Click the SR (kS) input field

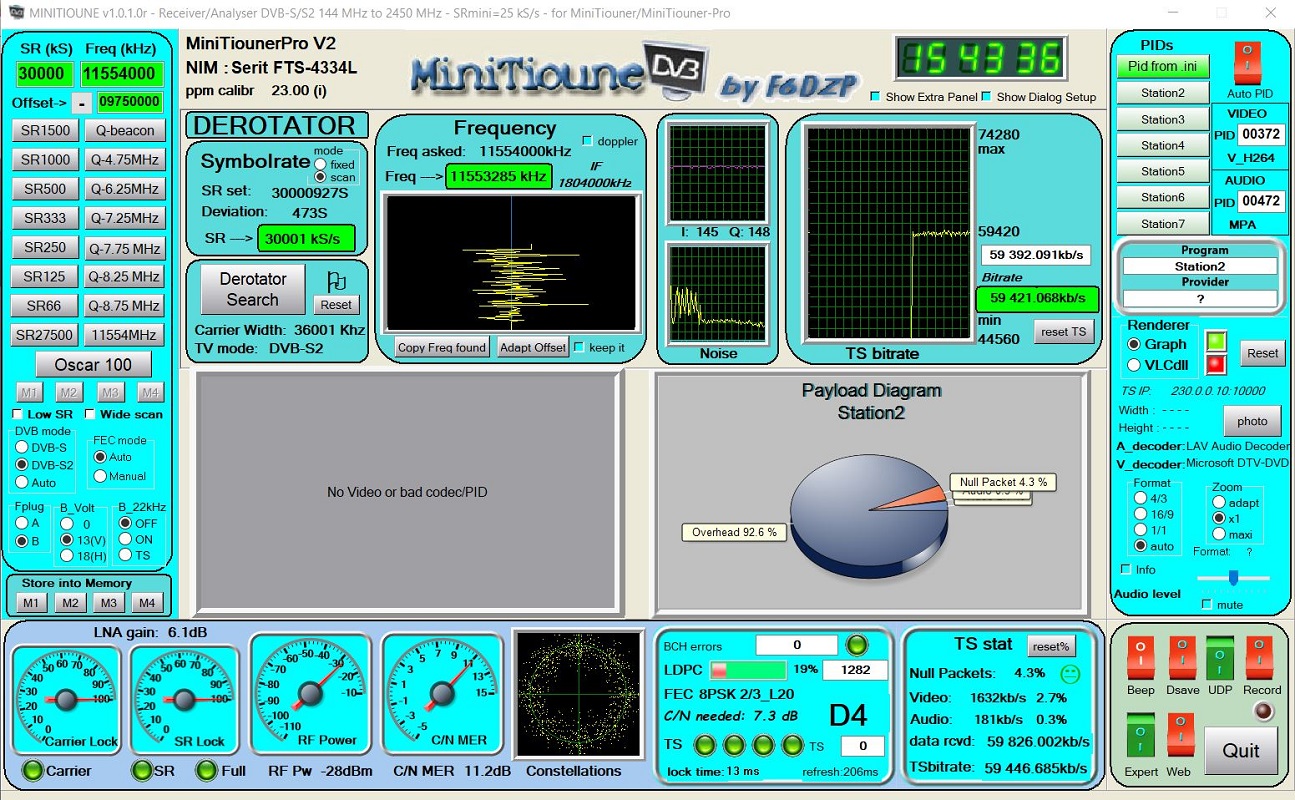(x=44, y=74)
